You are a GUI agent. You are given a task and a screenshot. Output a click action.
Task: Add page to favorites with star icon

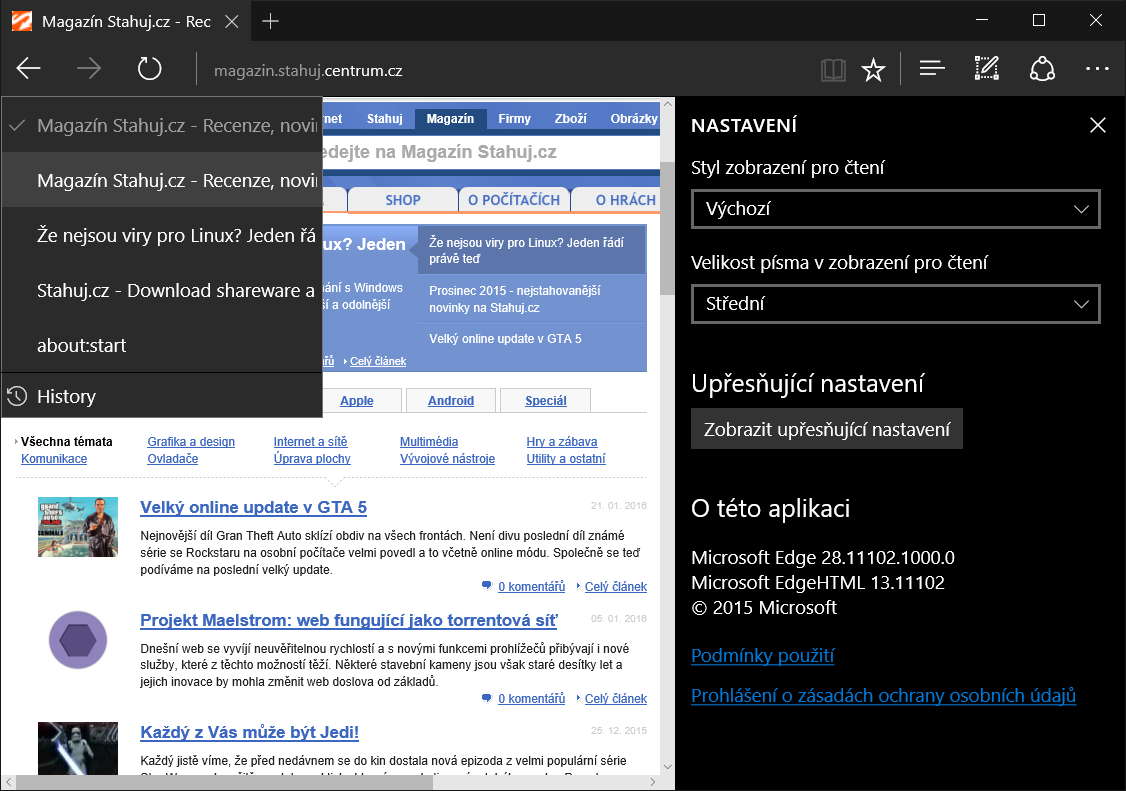click(x=873, y=70)
